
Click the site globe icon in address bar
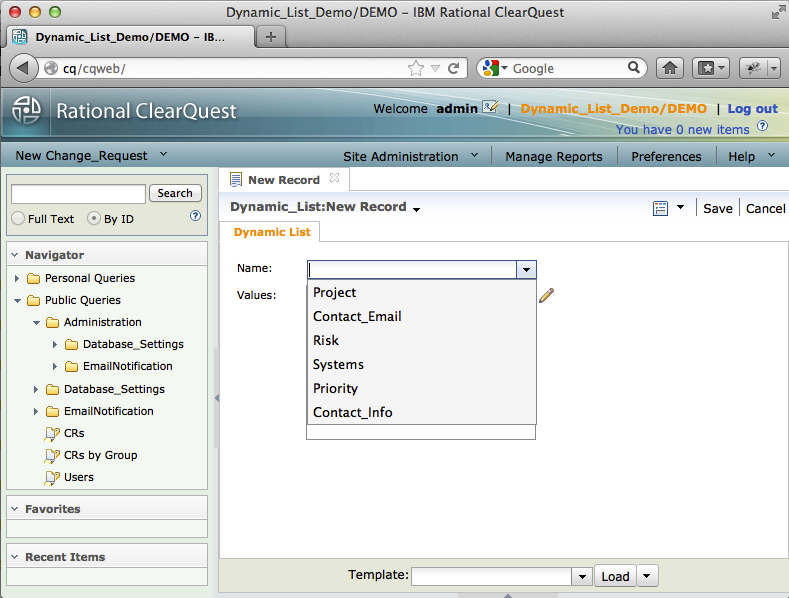51,68
